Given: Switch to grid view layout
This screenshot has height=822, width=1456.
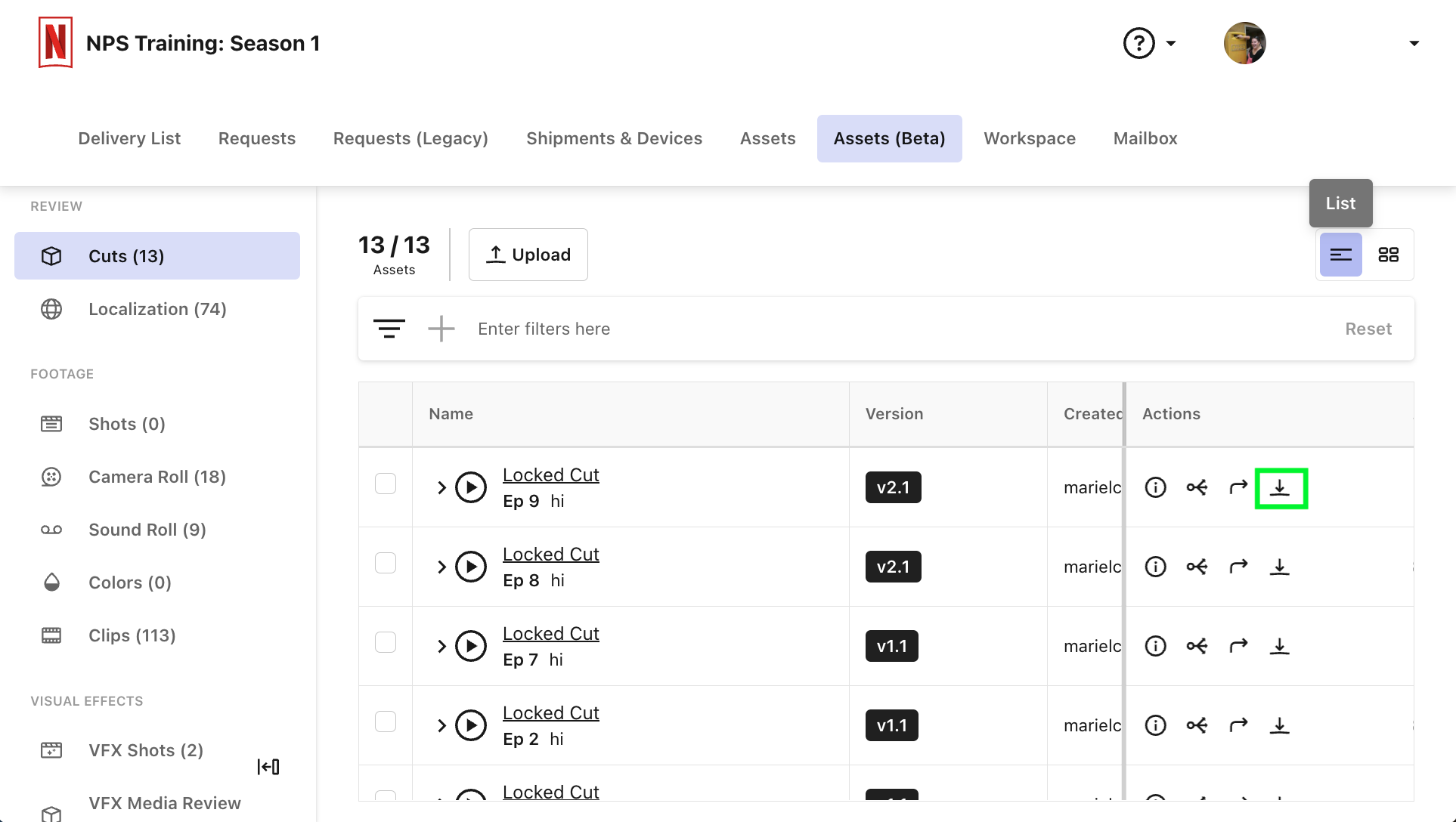Looking at the screenshot, I should [x=1389, y=255].
